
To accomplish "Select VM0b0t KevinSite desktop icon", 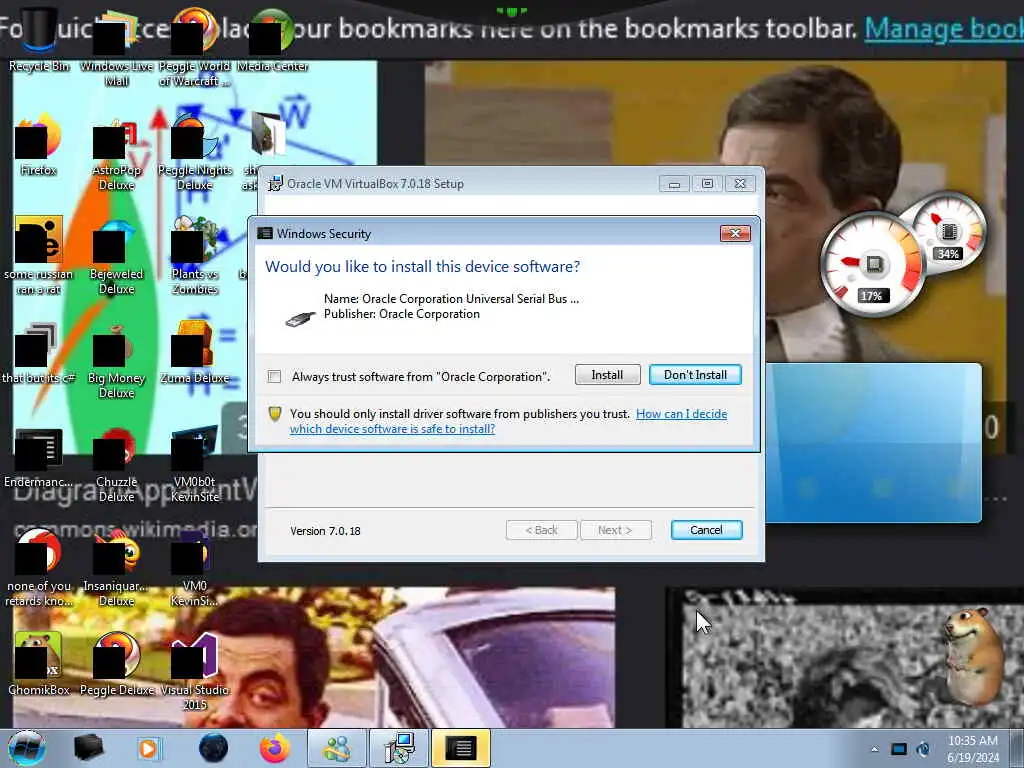I will click(x=195, y=464).
